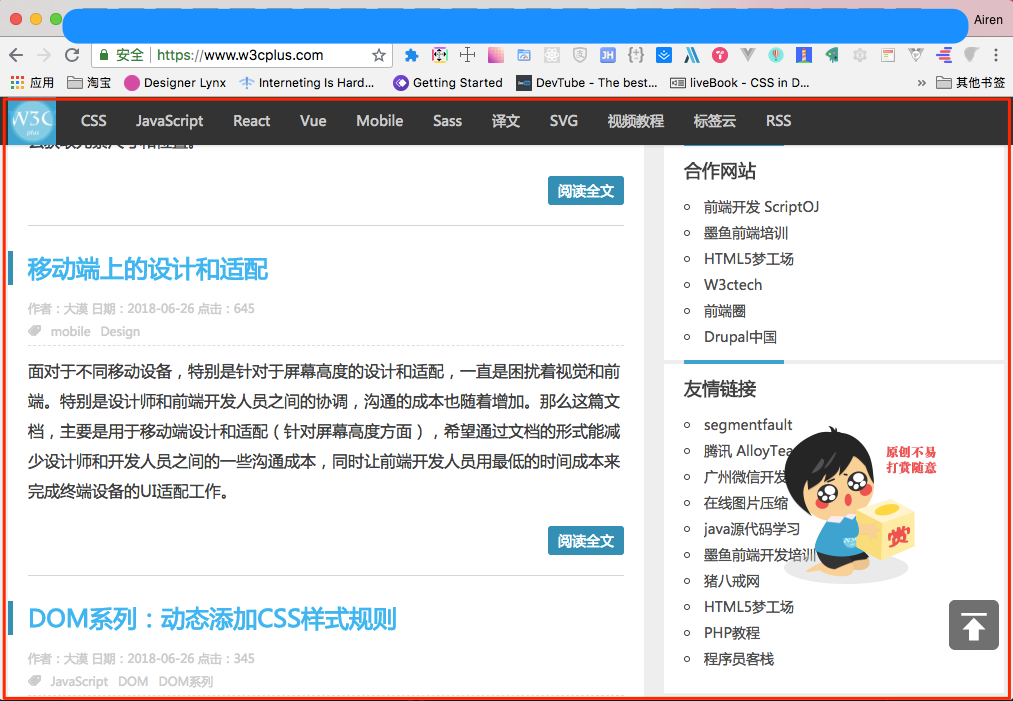
Task: Open the 视频教程 nav item
Action: [635, 121]
